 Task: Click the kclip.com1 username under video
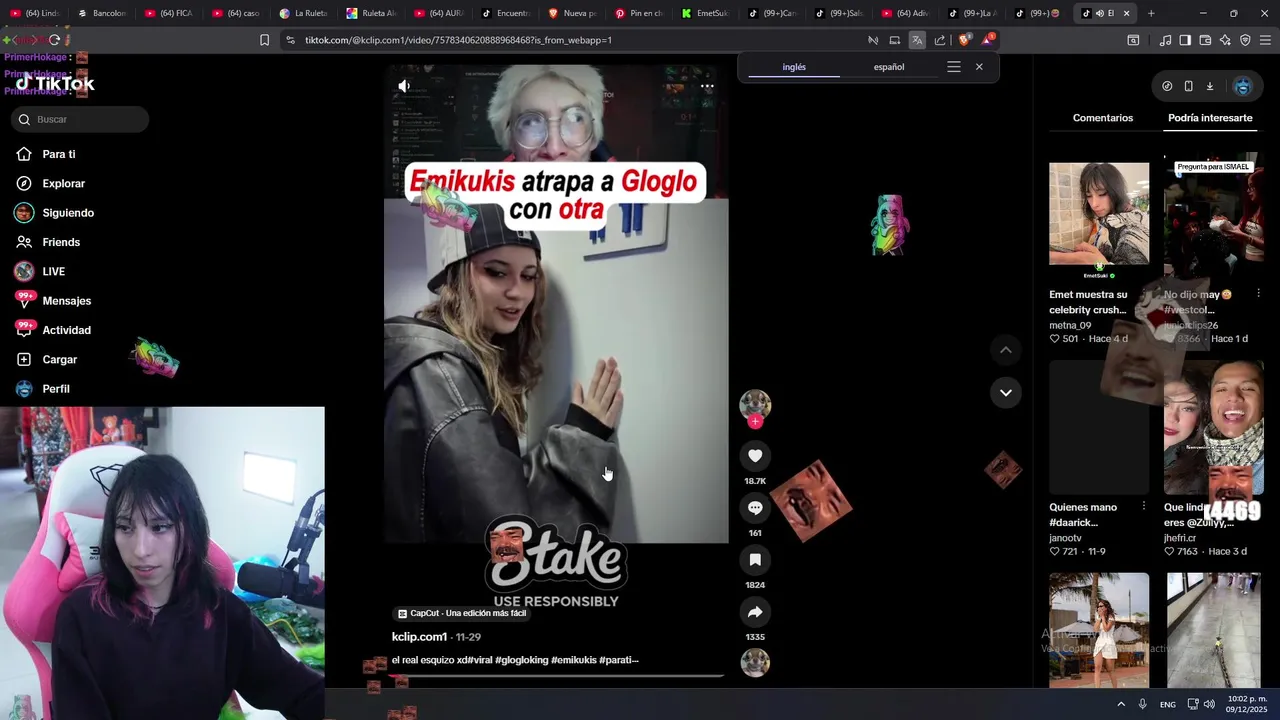[419, 637]
